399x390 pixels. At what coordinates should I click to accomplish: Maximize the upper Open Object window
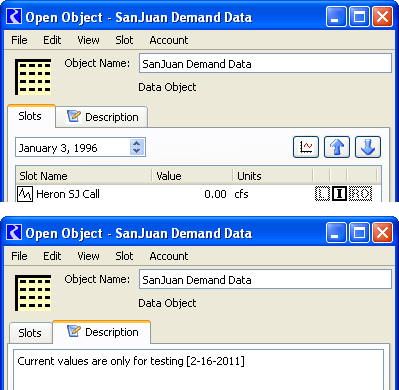[x=359, y=17]
